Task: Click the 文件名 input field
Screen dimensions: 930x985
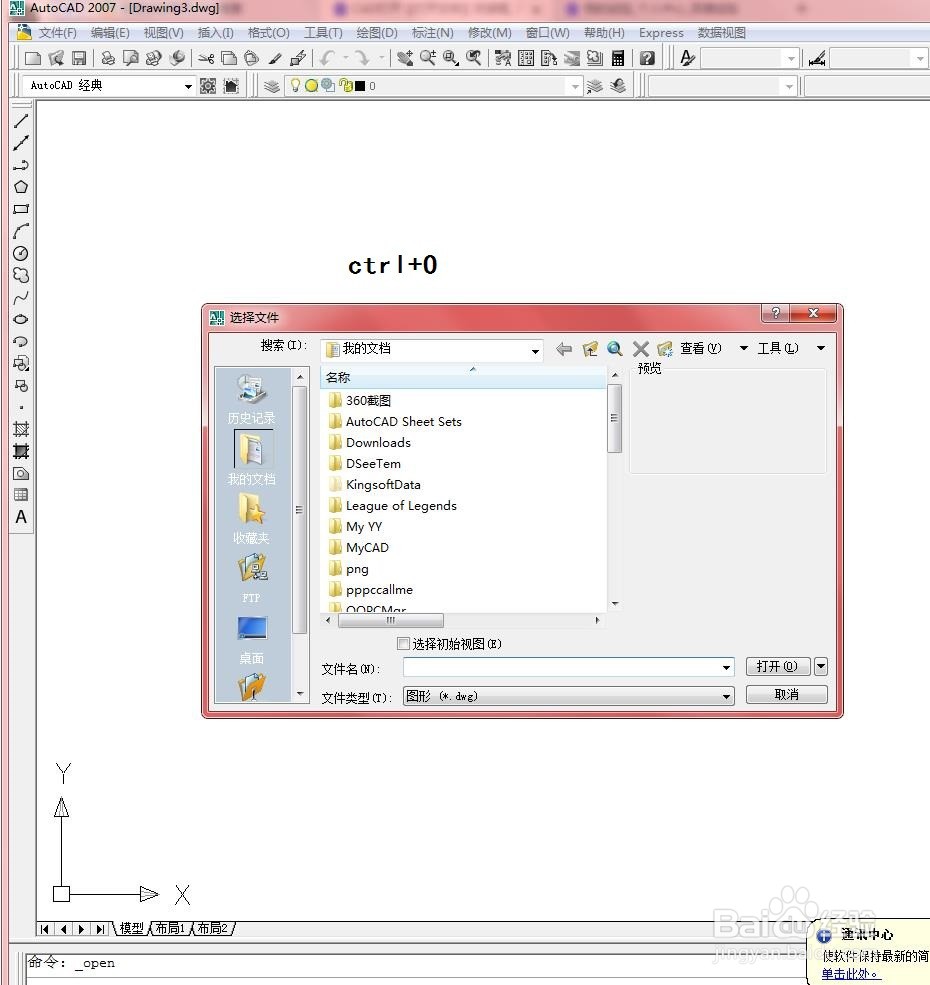Action: click(x=562, y=667)
